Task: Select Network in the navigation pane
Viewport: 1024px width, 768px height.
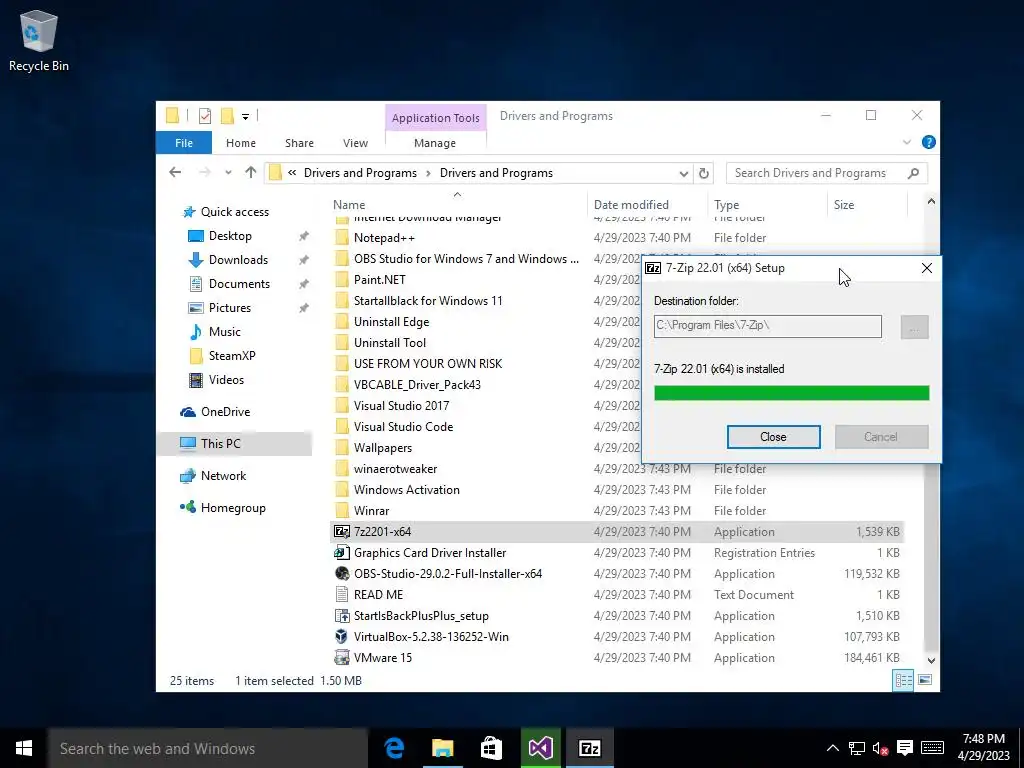Action: (x=223, y=476)
